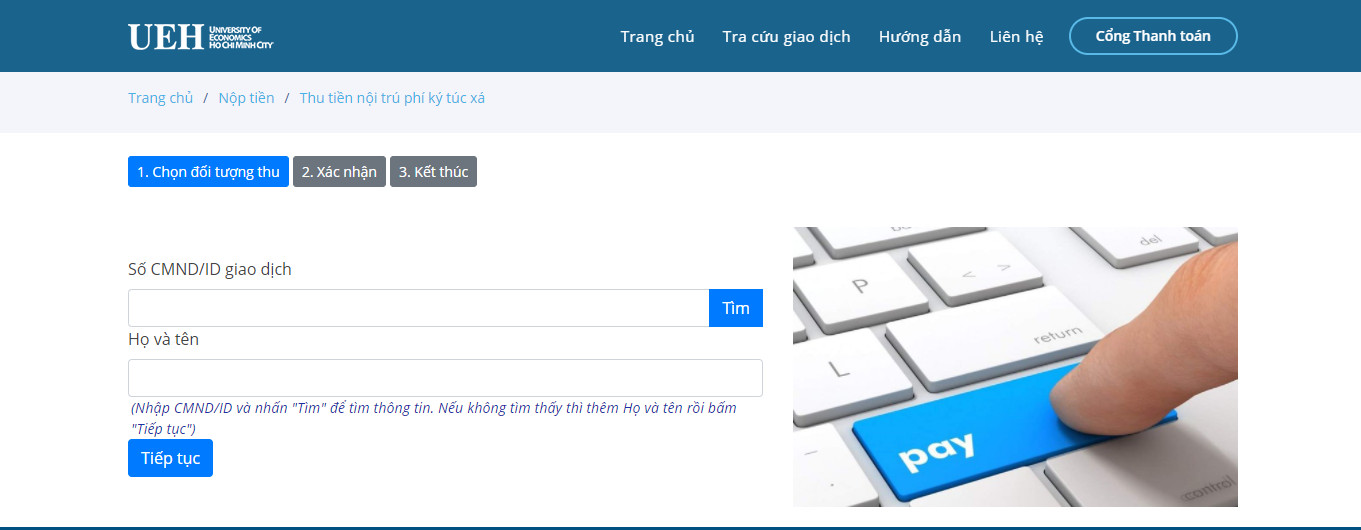The width and height of the screenshot is (1361, 530).
Task: Follow the Nộp tiền breadcrumb link
Action: [x=246, y=98]
